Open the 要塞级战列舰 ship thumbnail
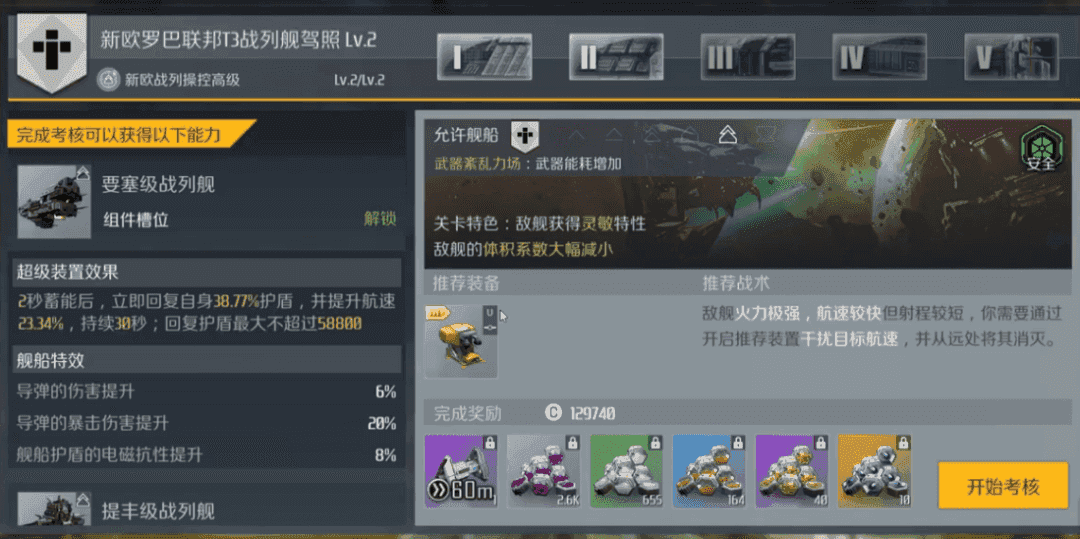 (54, 201)
